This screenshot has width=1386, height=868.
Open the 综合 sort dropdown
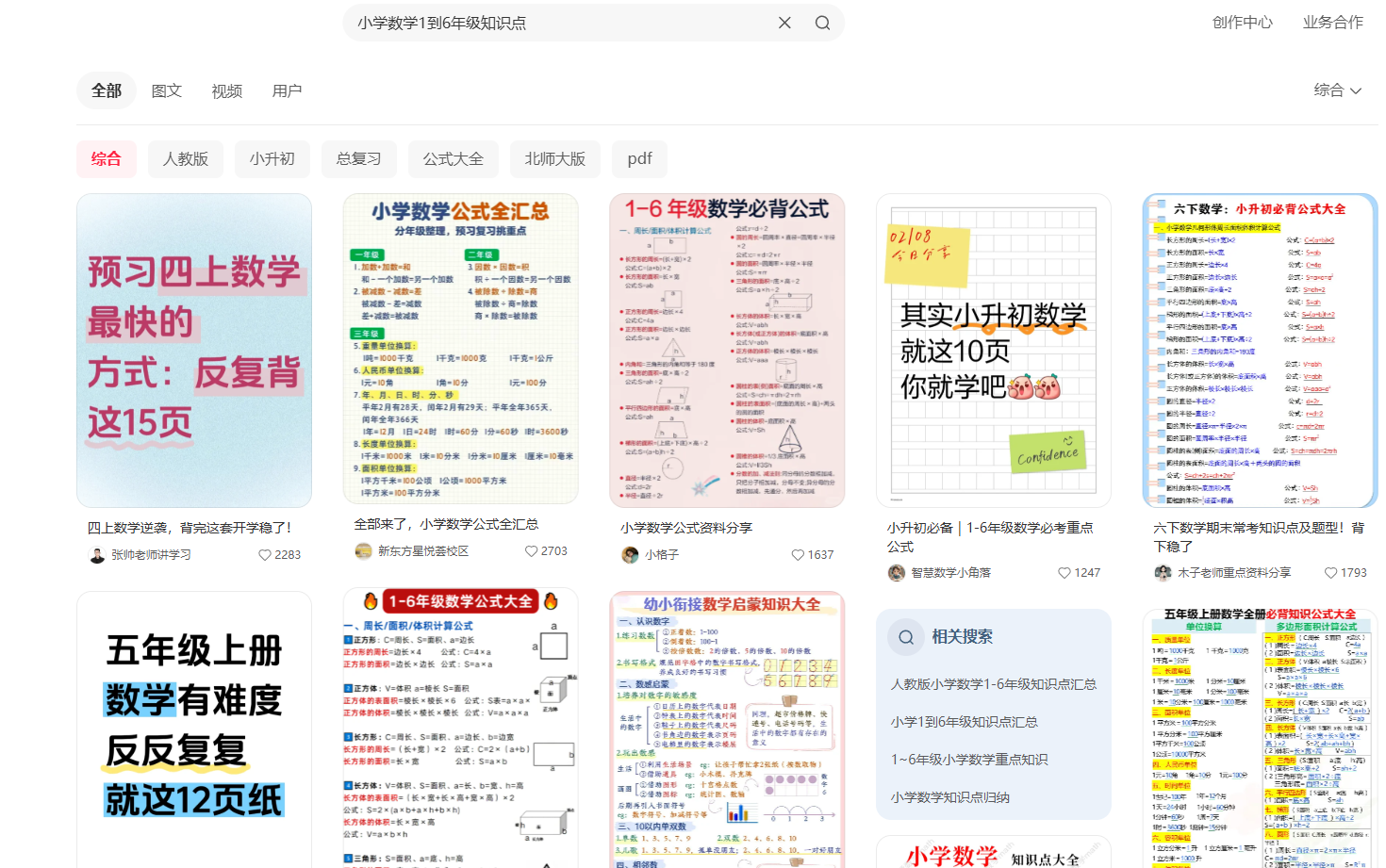(x=1337, y=90)
